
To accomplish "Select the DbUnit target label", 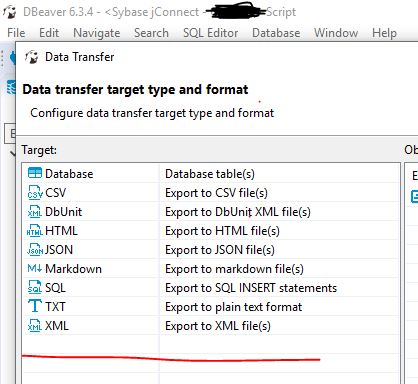I will pyautogui.click(x=64, y=212).
